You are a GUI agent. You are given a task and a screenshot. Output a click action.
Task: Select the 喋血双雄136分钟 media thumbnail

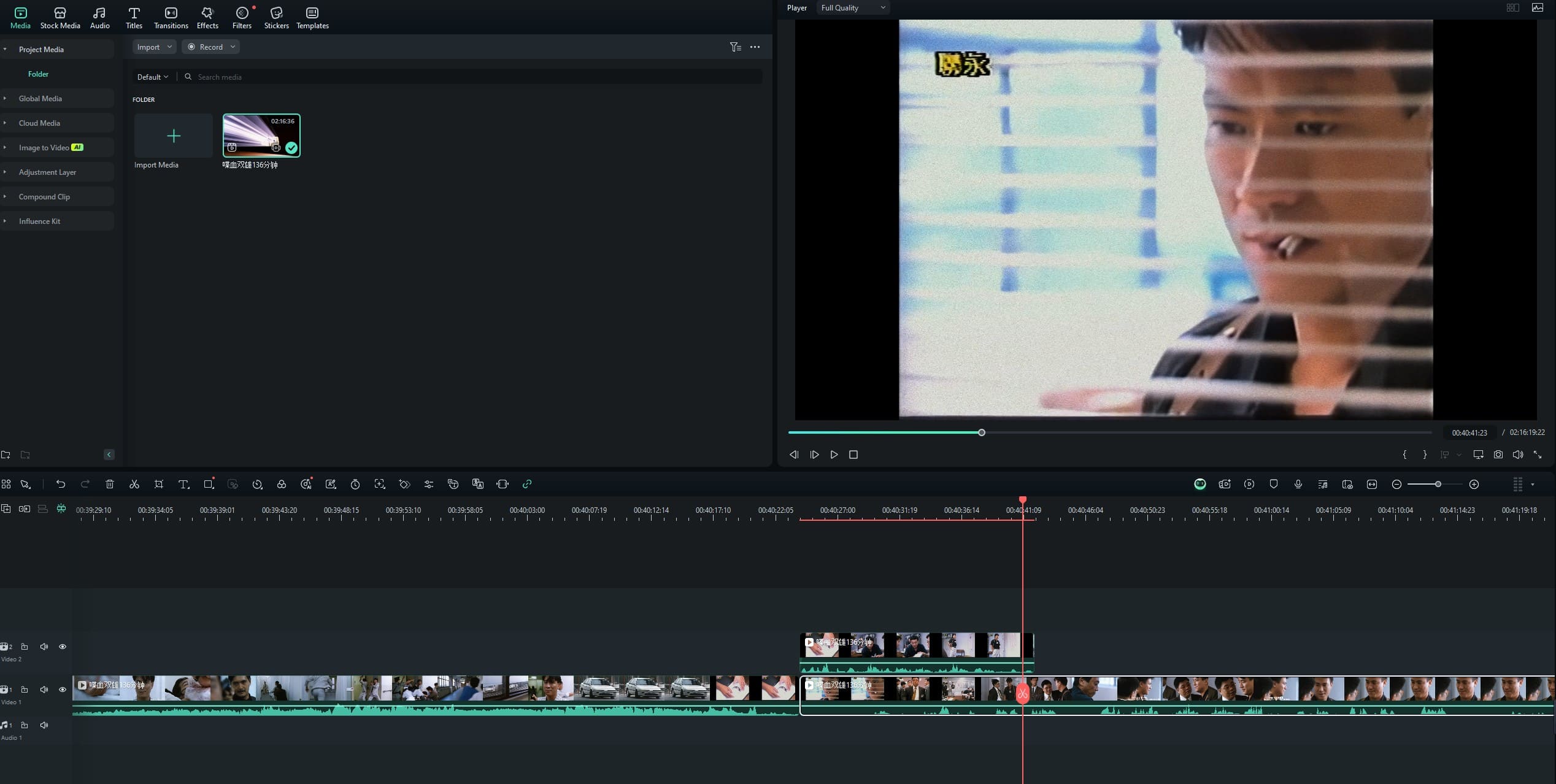point(261,136)
